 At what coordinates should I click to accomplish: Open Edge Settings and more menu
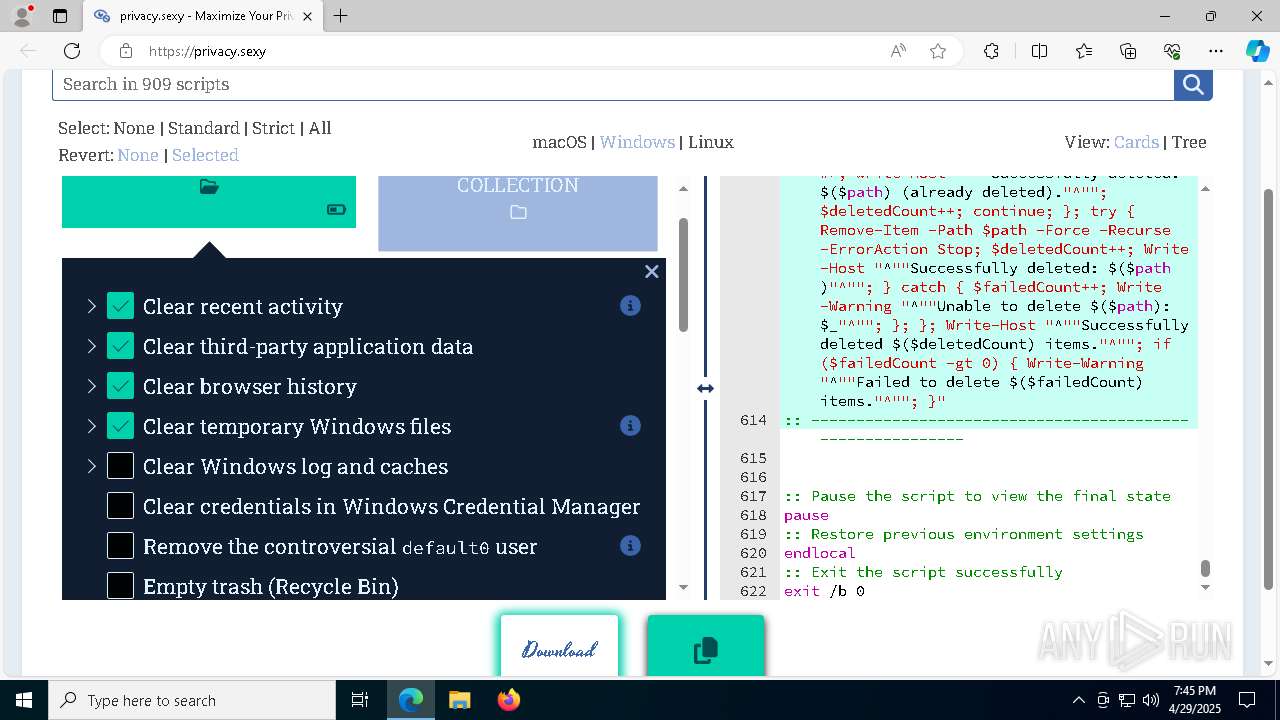tap(1216, 51)
